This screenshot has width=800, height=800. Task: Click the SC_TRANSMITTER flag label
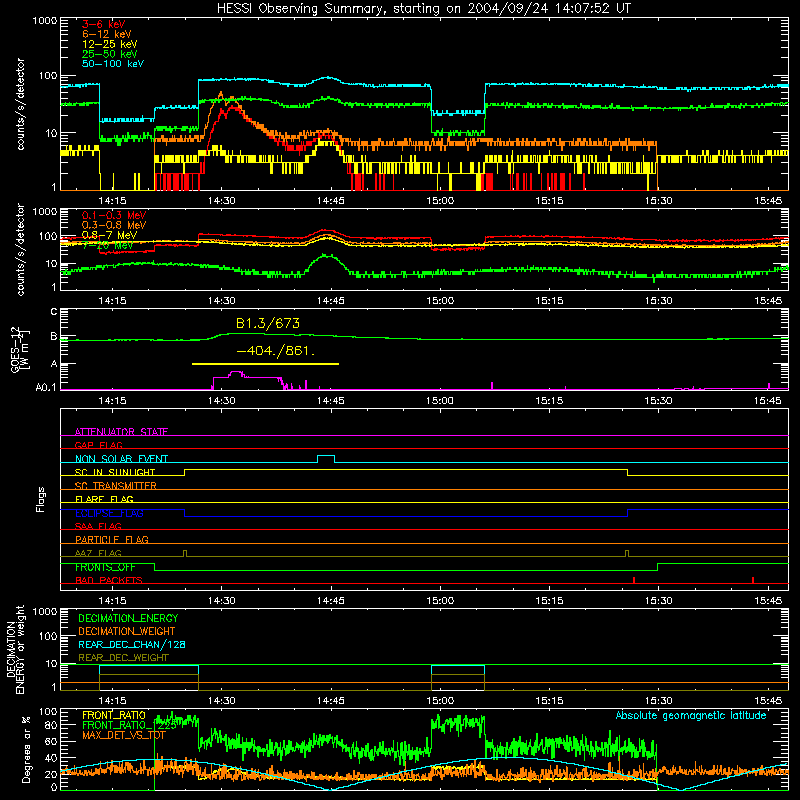[x=115, y=485]
